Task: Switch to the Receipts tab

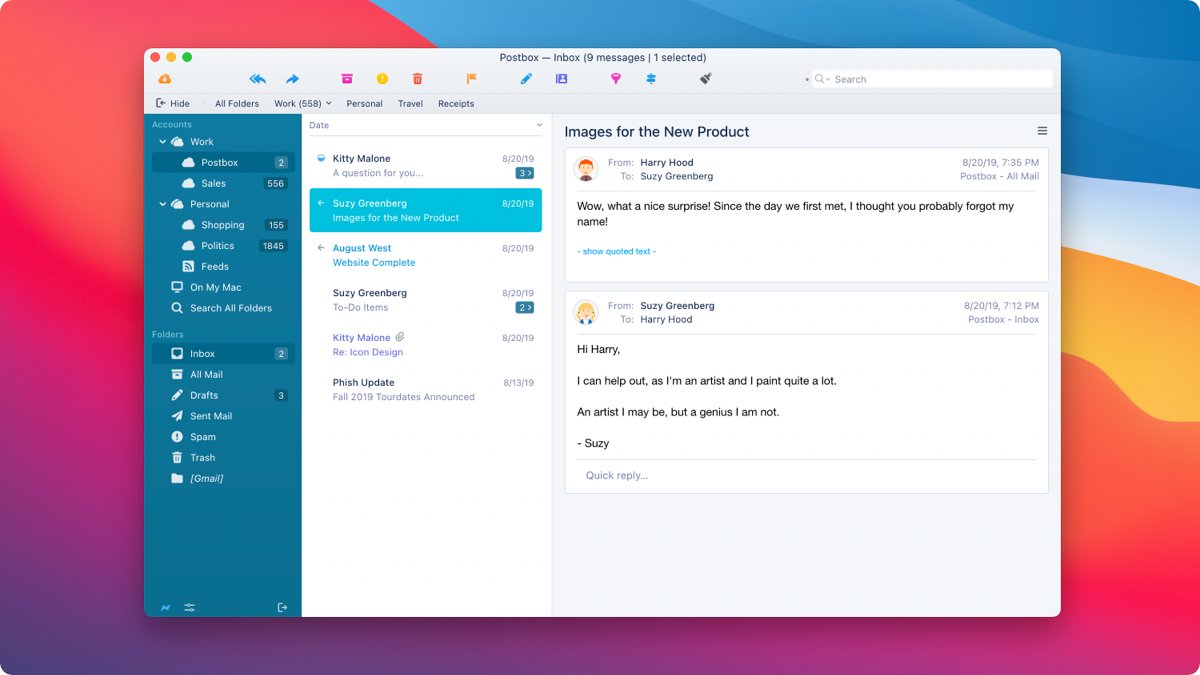Action: [x=456, y=104]
